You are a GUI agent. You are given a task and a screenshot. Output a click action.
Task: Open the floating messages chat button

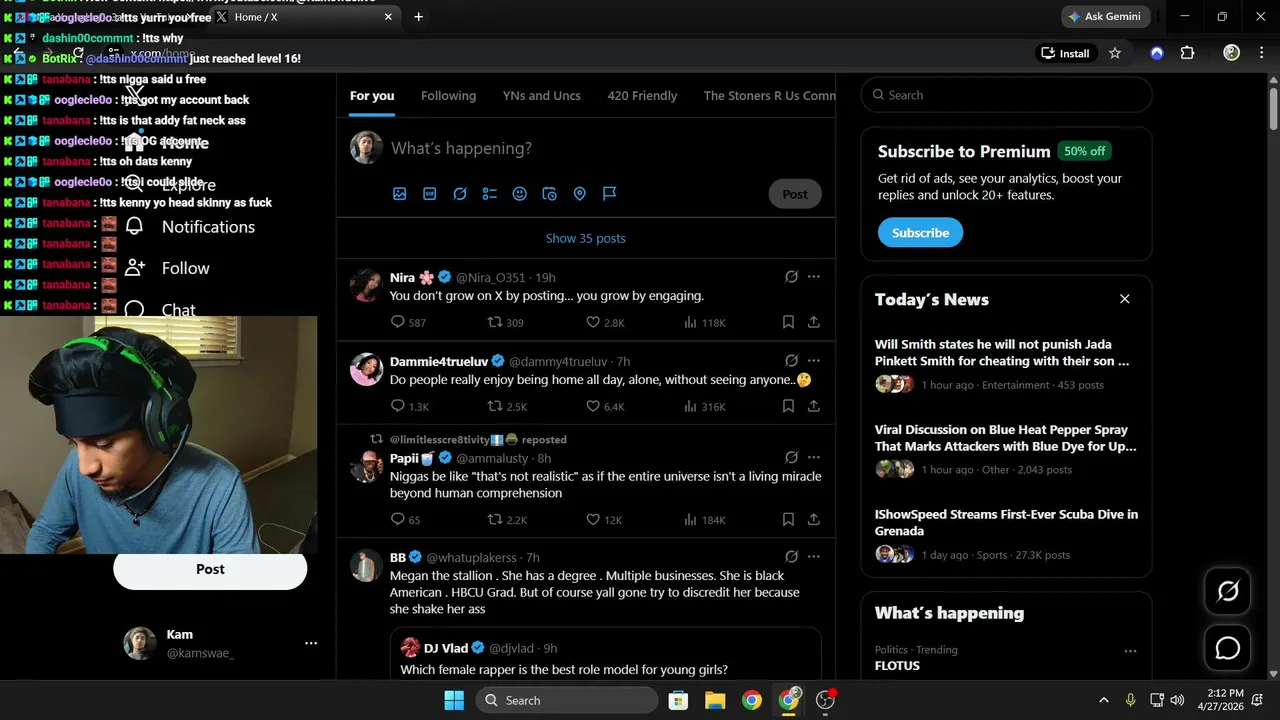coord(1228,648)
